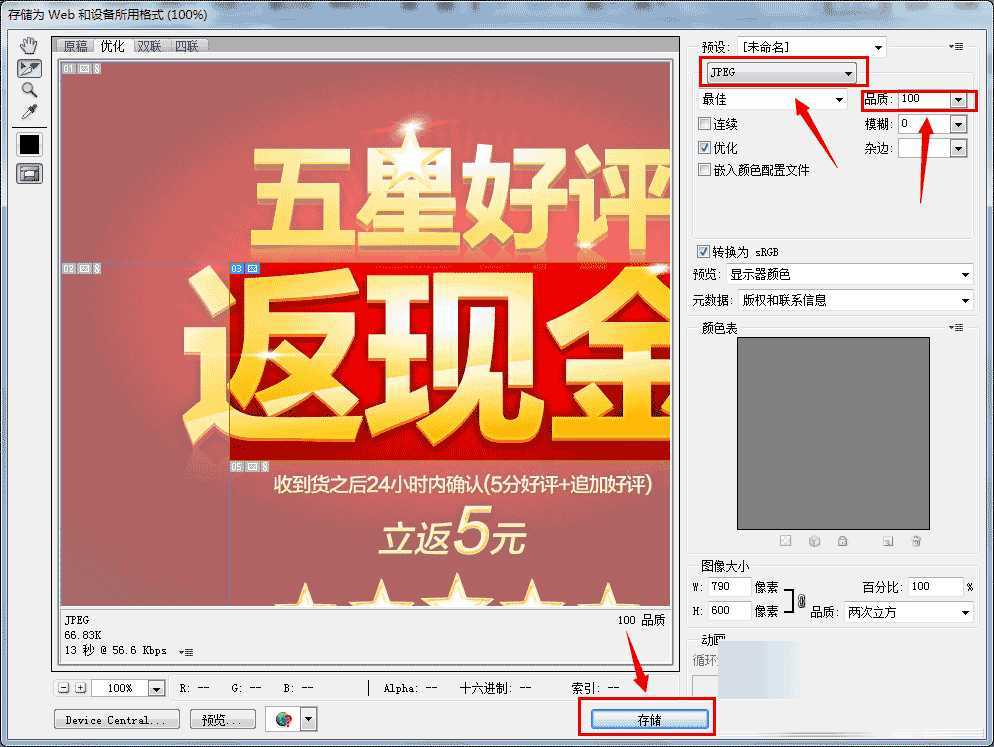Viewport: 994px width, 747px height.
Task: Select the Zoom tool
Action: pyautogui.click(x=29, y=90)
